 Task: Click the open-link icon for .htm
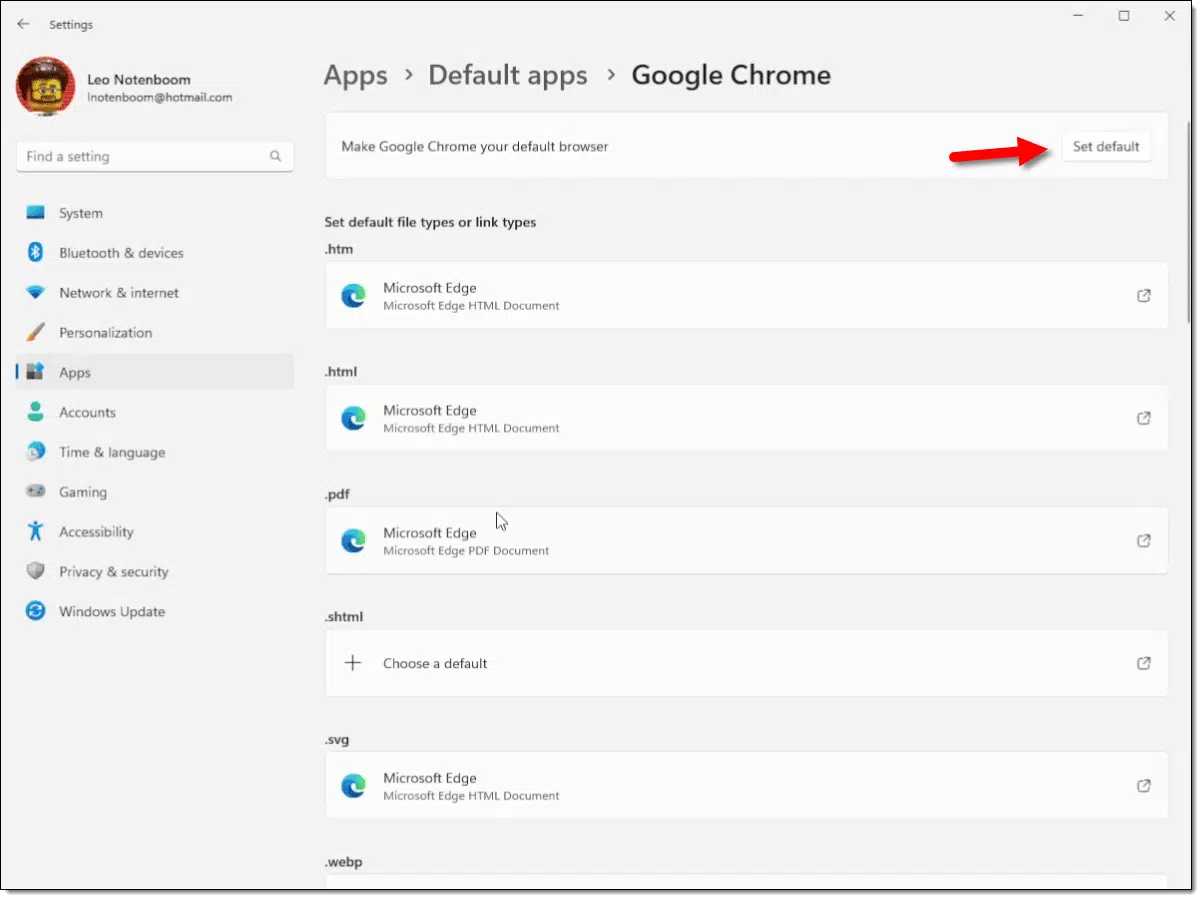coord(1144,296)
